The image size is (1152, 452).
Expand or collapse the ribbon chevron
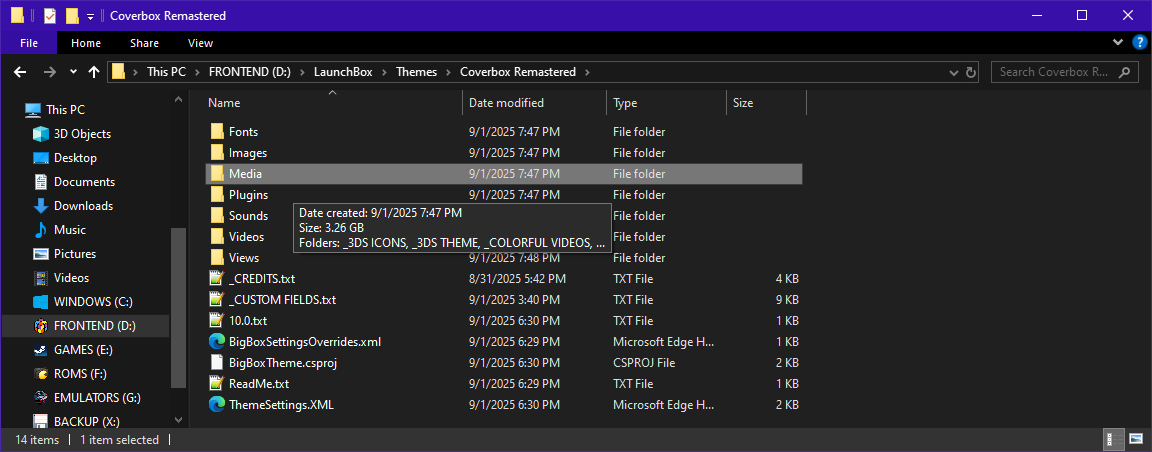(x=1118, y=43)
